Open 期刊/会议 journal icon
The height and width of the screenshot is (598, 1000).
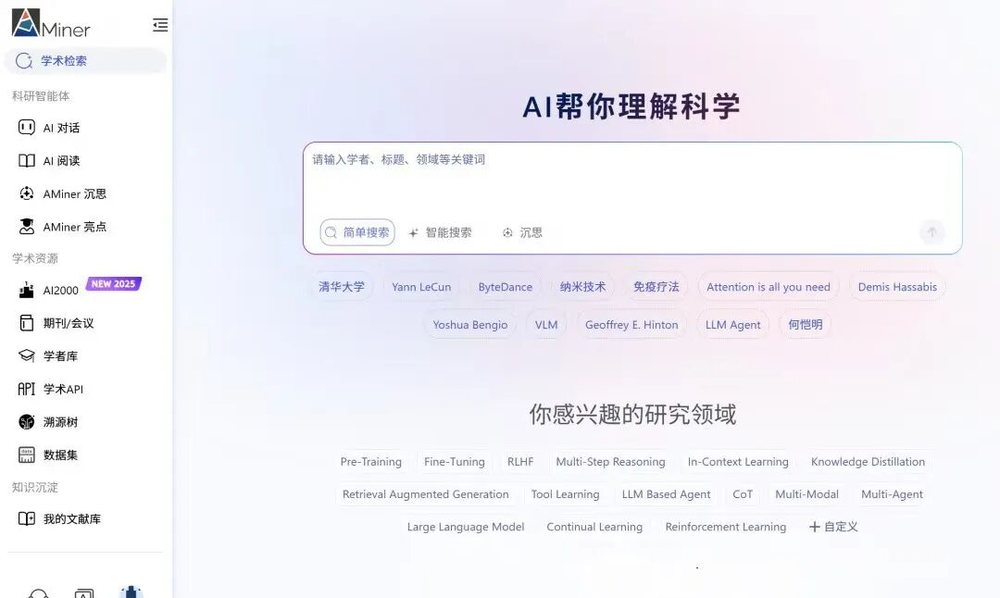27,323
